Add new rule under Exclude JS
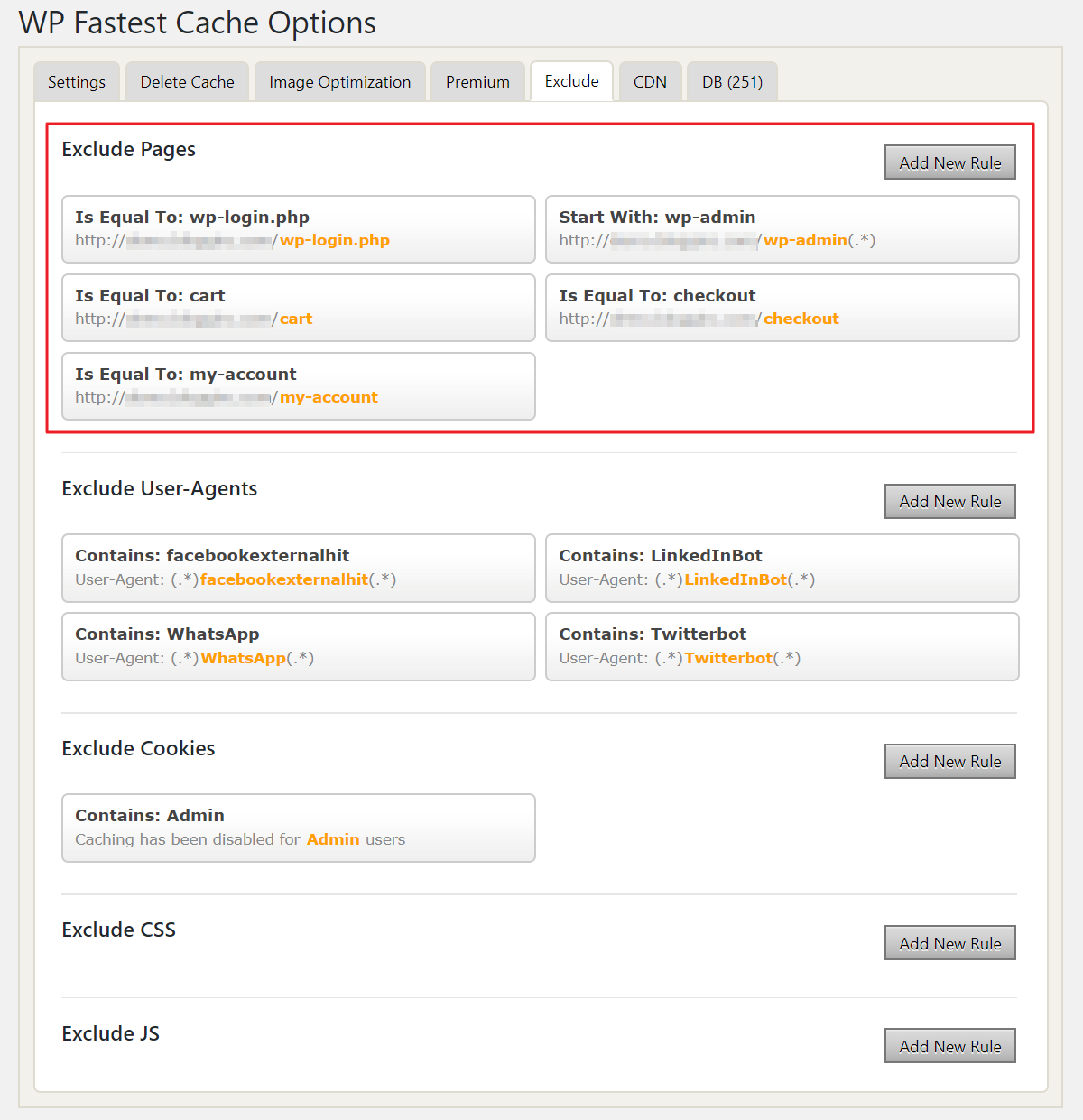The width and height of the screenshot is (1083, 1120). pyautogui.click(x=949, y=1046)
